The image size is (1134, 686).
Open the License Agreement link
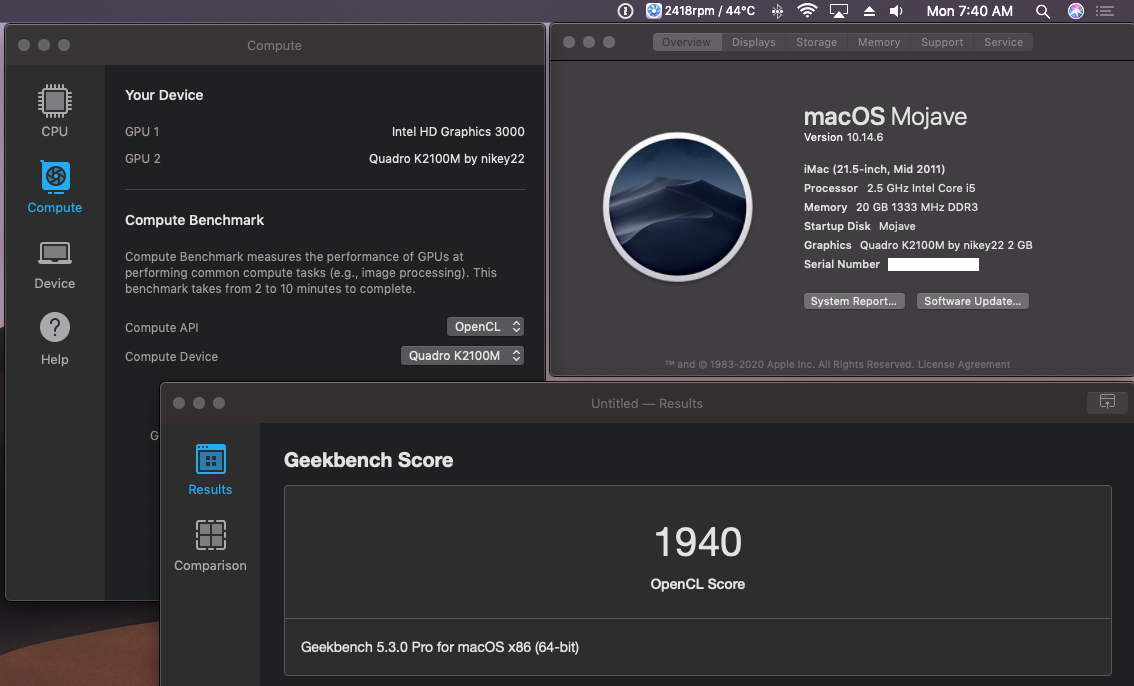point(963,364)
